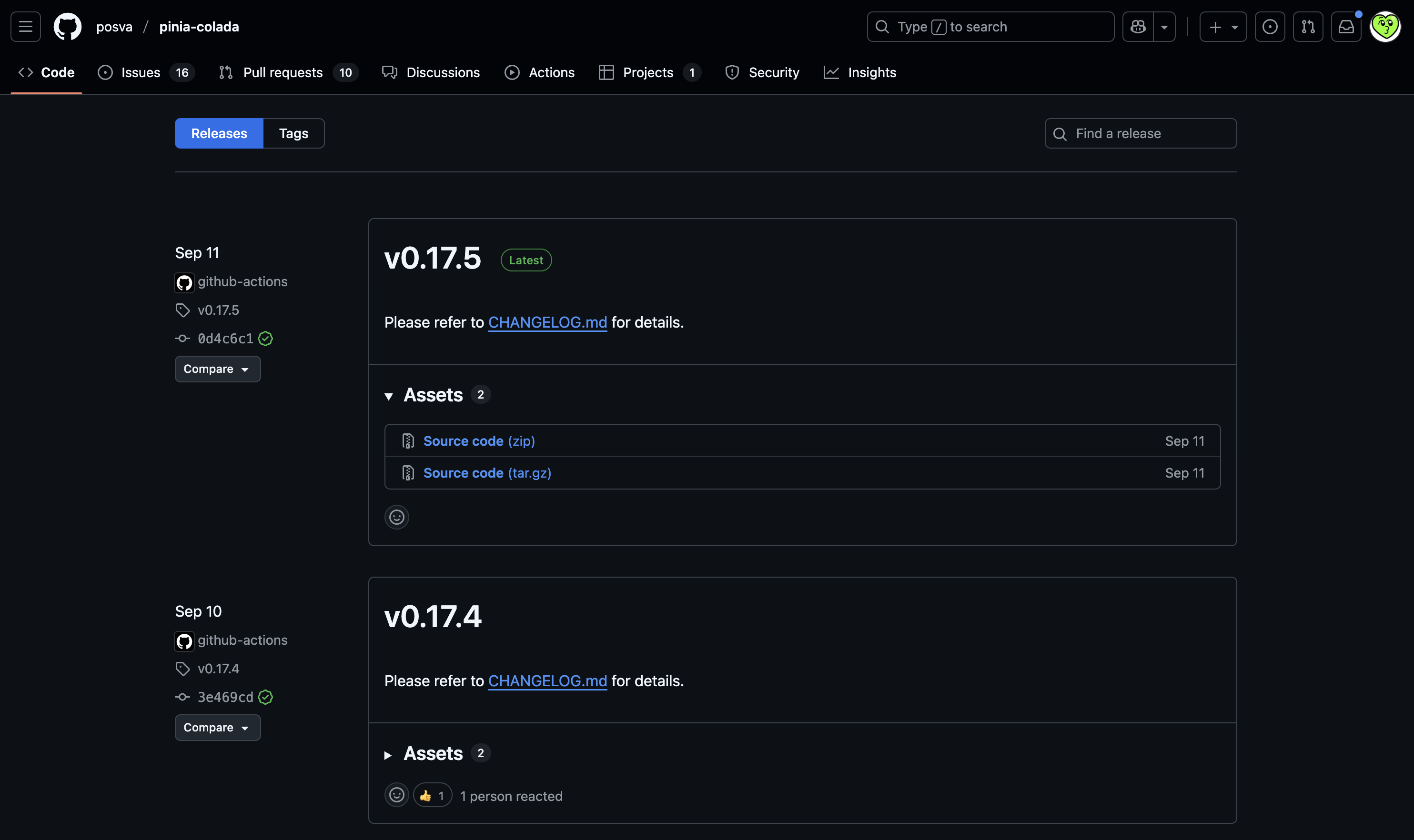1414x840 pixels.
Task: Open the v0.17.4 release title
Action: (433, 617)
